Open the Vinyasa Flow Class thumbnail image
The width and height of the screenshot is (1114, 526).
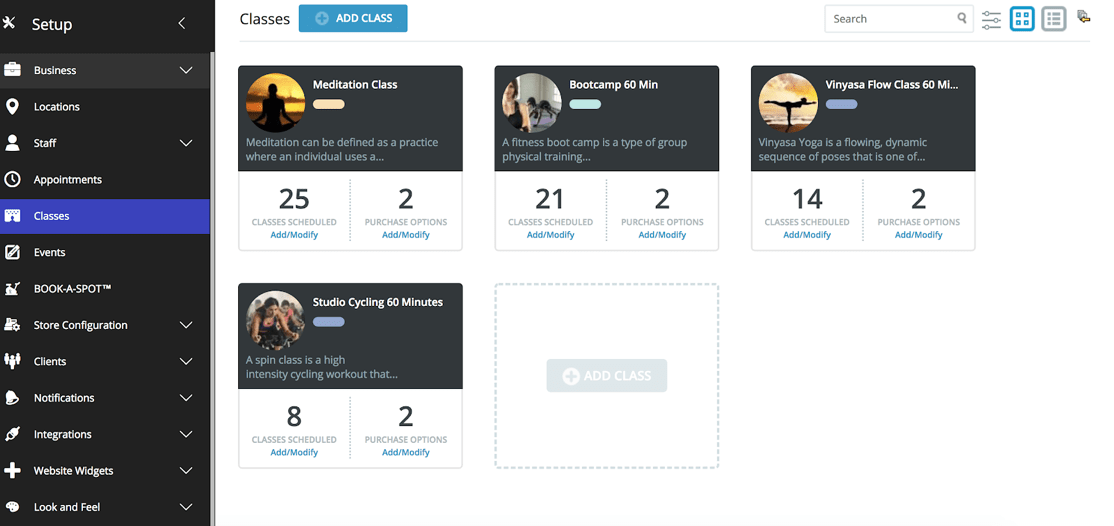click(789, 102)
